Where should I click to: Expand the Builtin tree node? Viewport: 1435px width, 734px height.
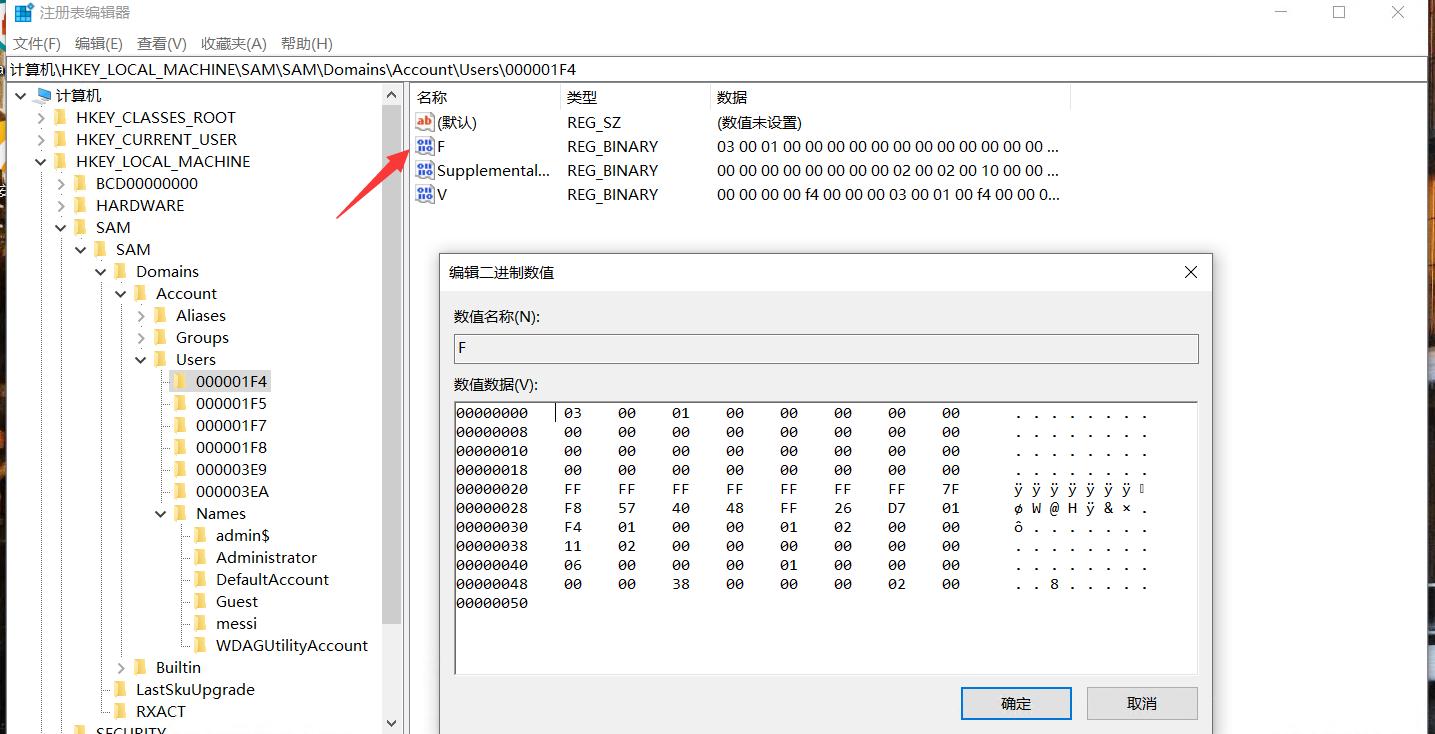click(x=120, y=667)
